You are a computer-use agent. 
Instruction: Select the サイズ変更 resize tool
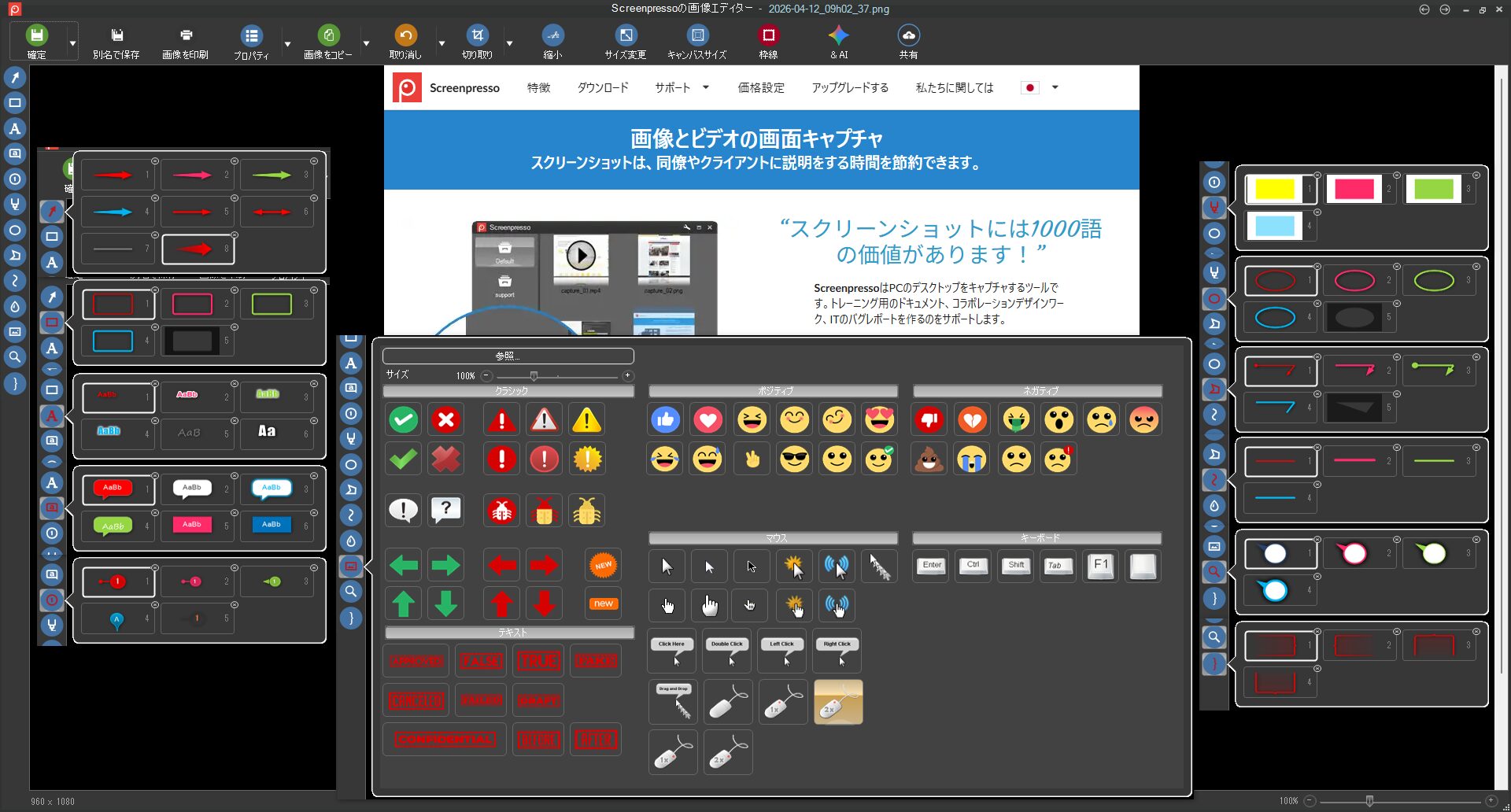[x=626, y=35]
